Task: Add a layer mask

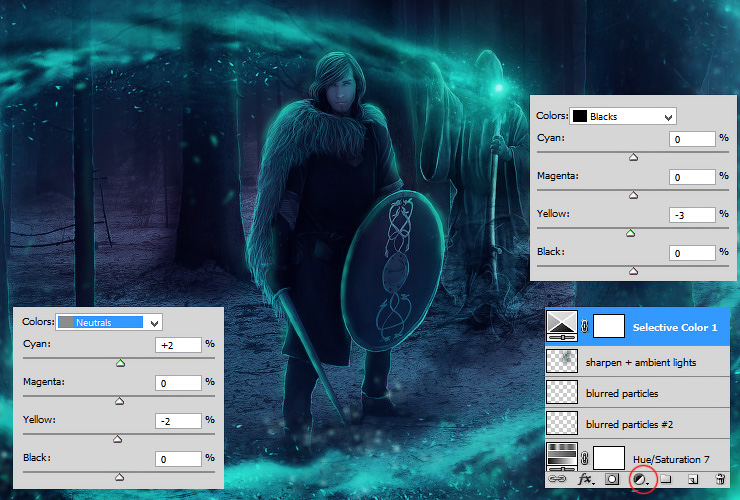Action: click(612, 479)
